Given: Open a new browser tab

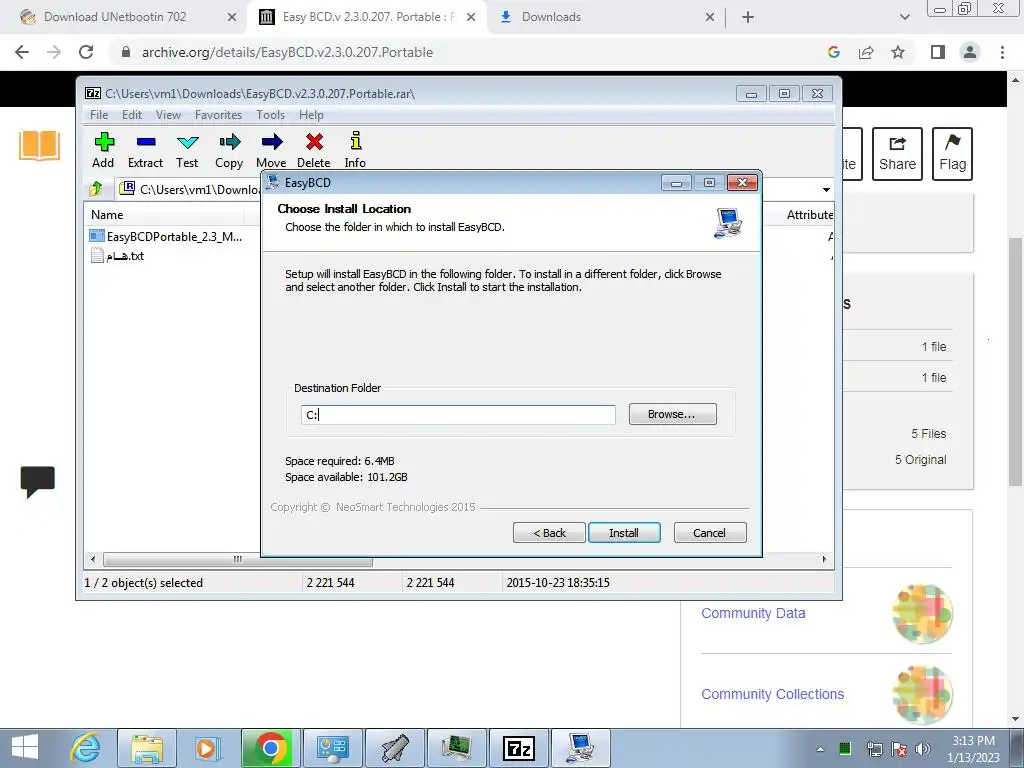Looking at the screenshot, I should coord(748,18).
